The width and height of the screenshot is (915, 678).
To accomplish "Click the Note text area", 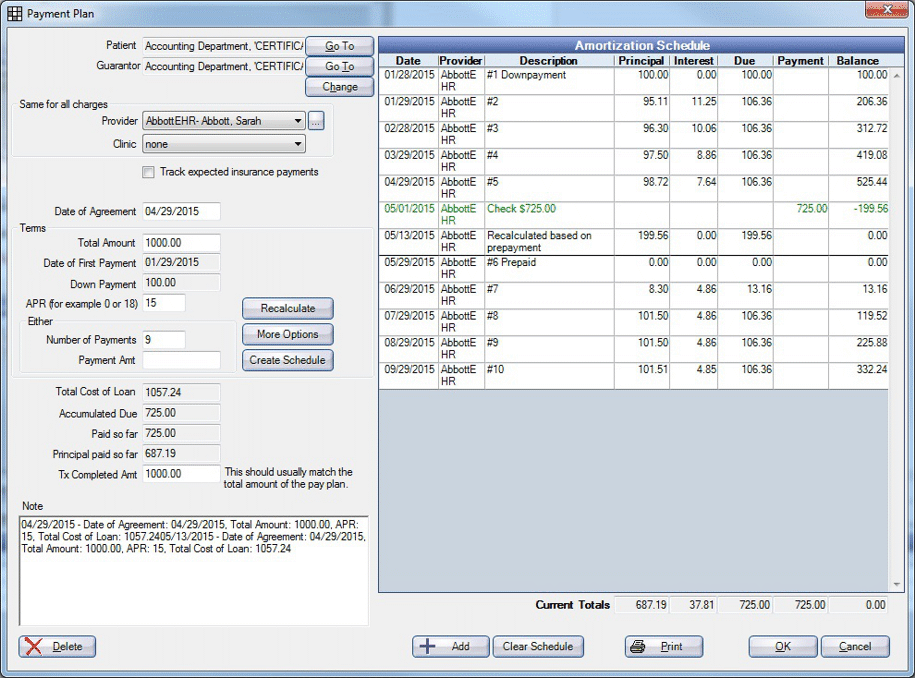I will (x=194, y=570).
